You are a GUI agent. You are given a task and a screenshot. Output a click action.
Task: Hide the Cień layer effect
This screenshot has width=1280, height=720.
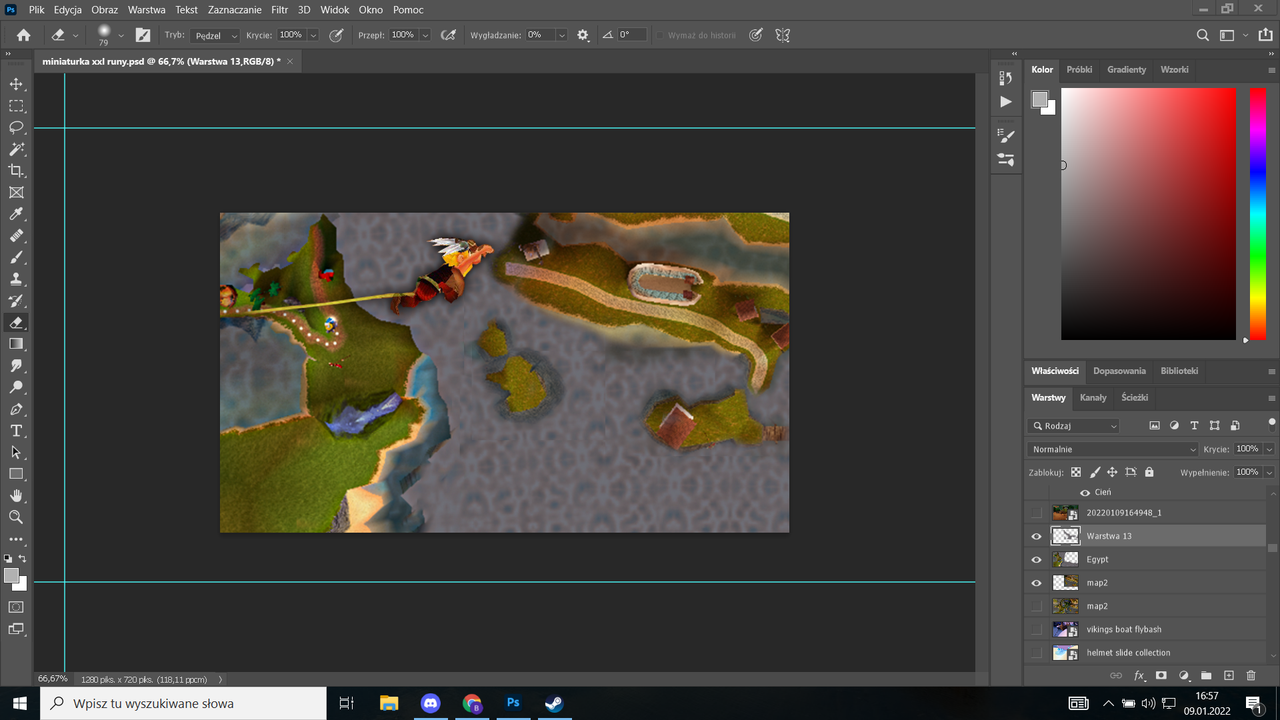coord(1085,492)
